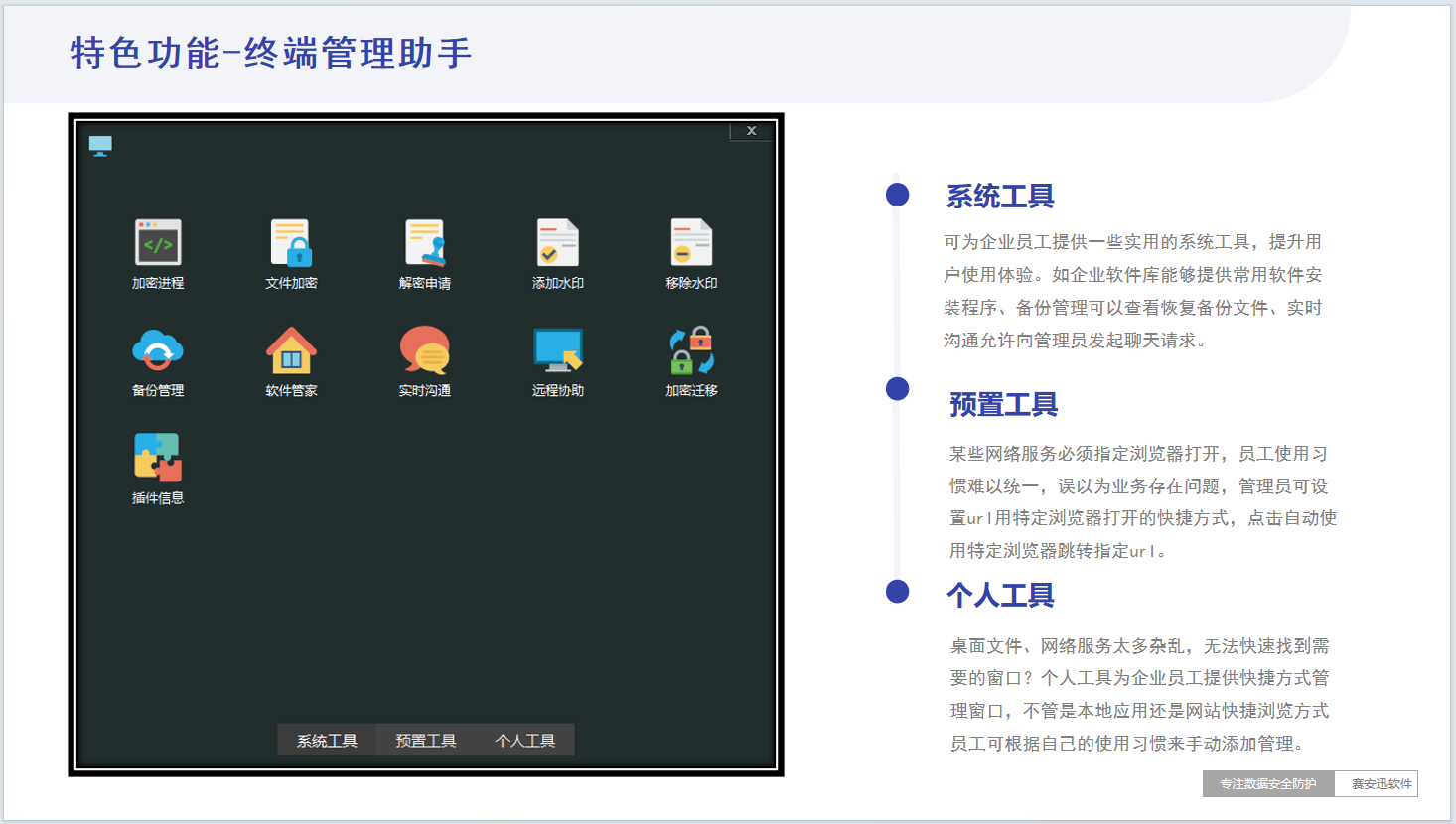Open the 加密迁移 padlocks icon

click(x=691, y=350)
